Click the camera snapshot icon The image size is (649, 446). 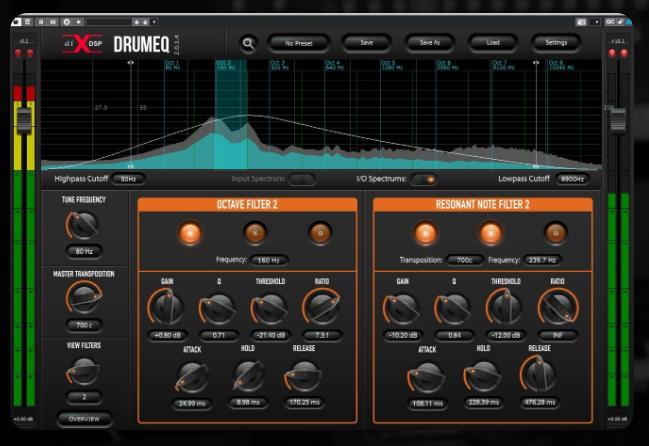582,22
